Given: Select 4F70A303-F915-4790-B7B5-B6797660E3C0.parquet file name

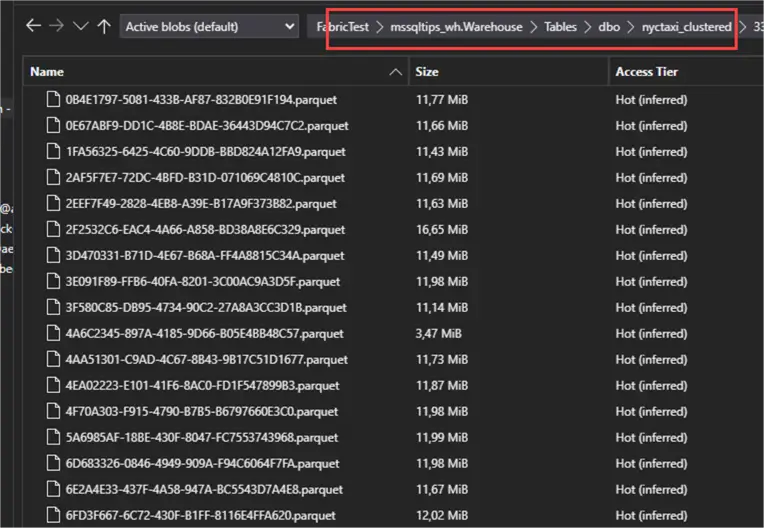Looking at the screenshot, I should pos(202,412).
